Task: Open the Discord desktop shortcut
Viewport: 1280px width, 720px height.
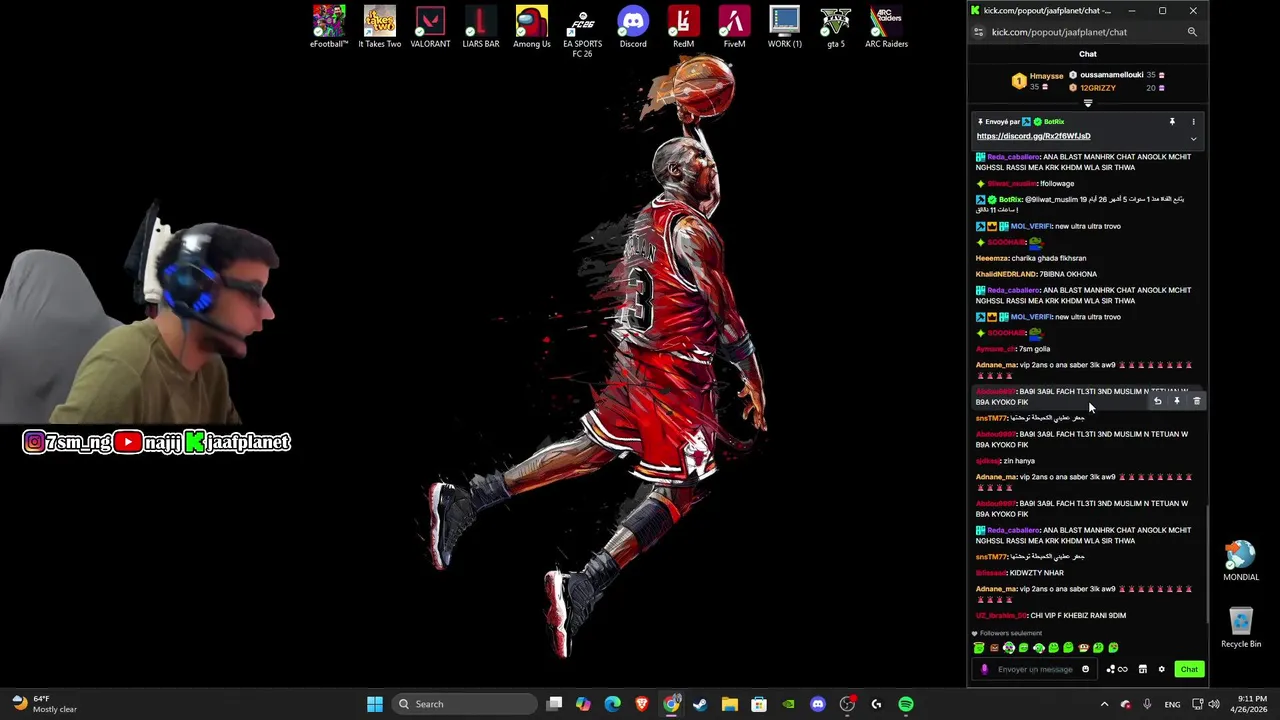Action: (633, 27)
